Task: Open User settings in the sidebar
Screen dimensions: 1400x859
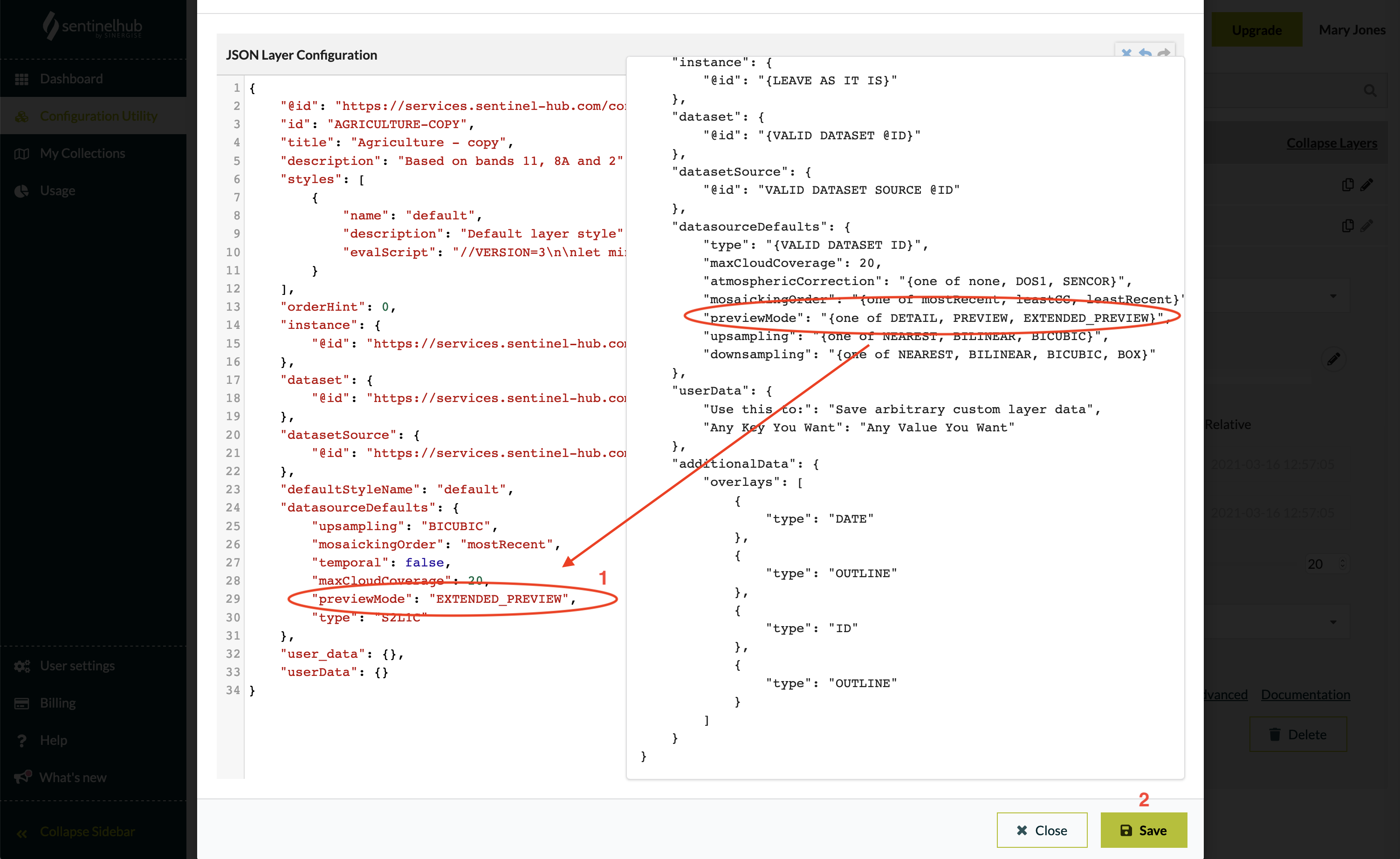Action: (93, 666)
